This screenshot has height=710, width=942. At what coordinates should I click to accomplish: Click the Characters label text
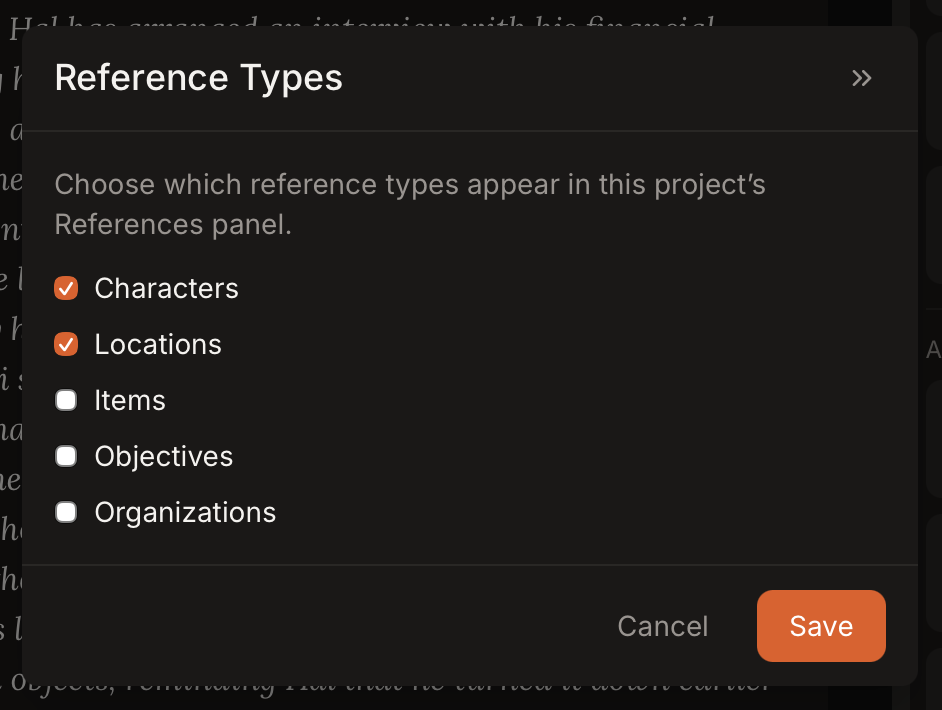pyautogui.click(x=166, y=288)
